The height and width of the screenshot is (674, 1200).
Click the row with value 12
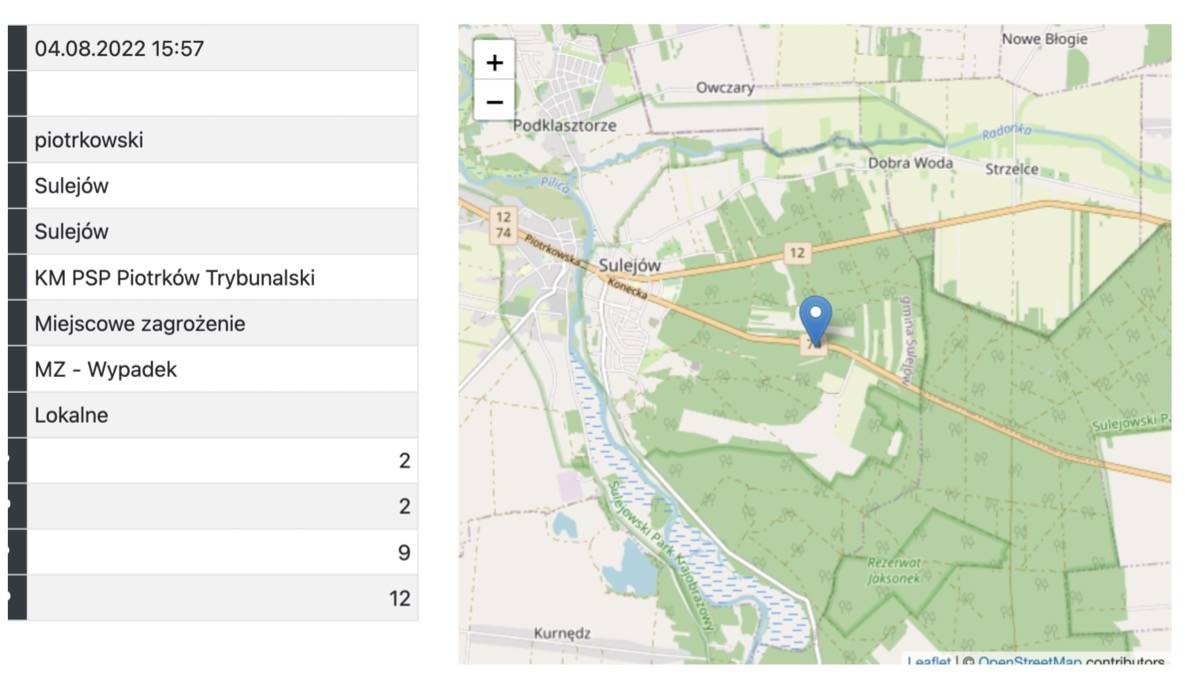coord(222,598)
